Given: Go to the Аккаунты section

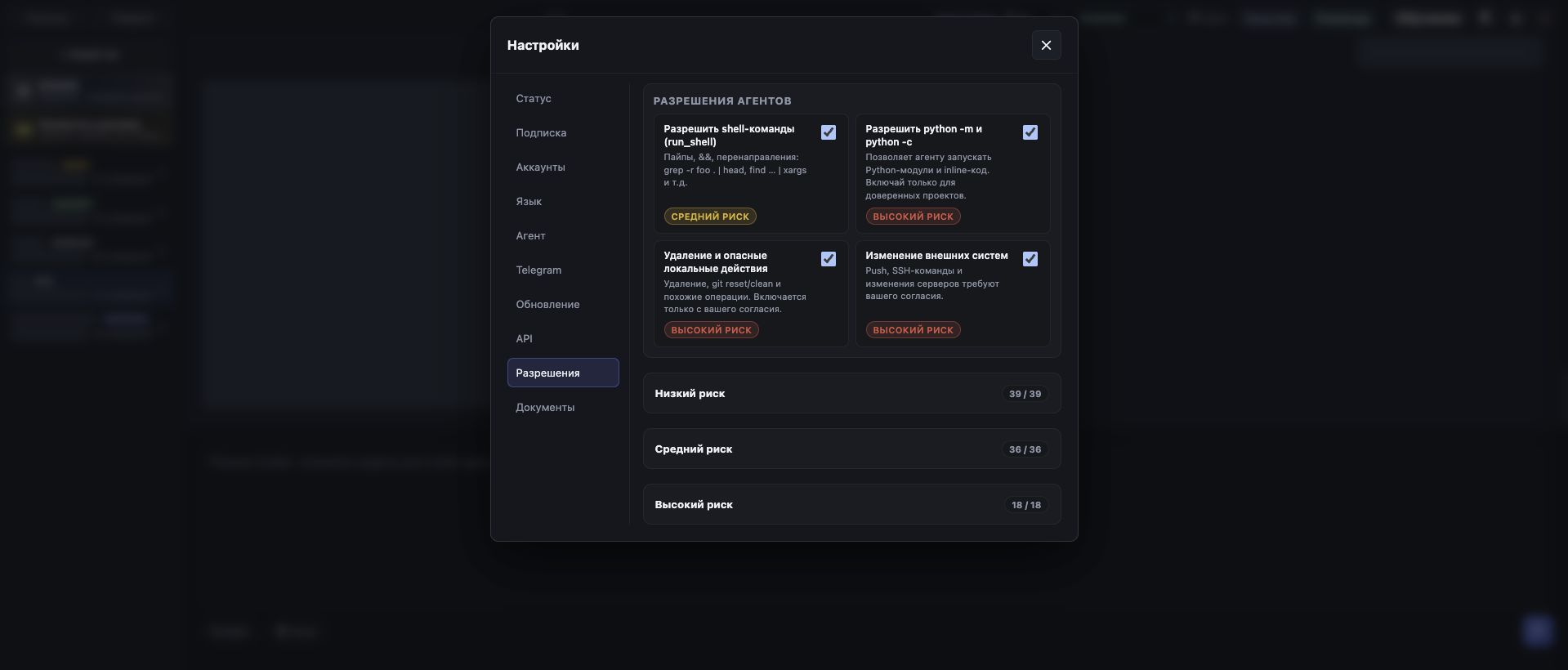Looking at the screenshot, I should [x=563, y=167].
